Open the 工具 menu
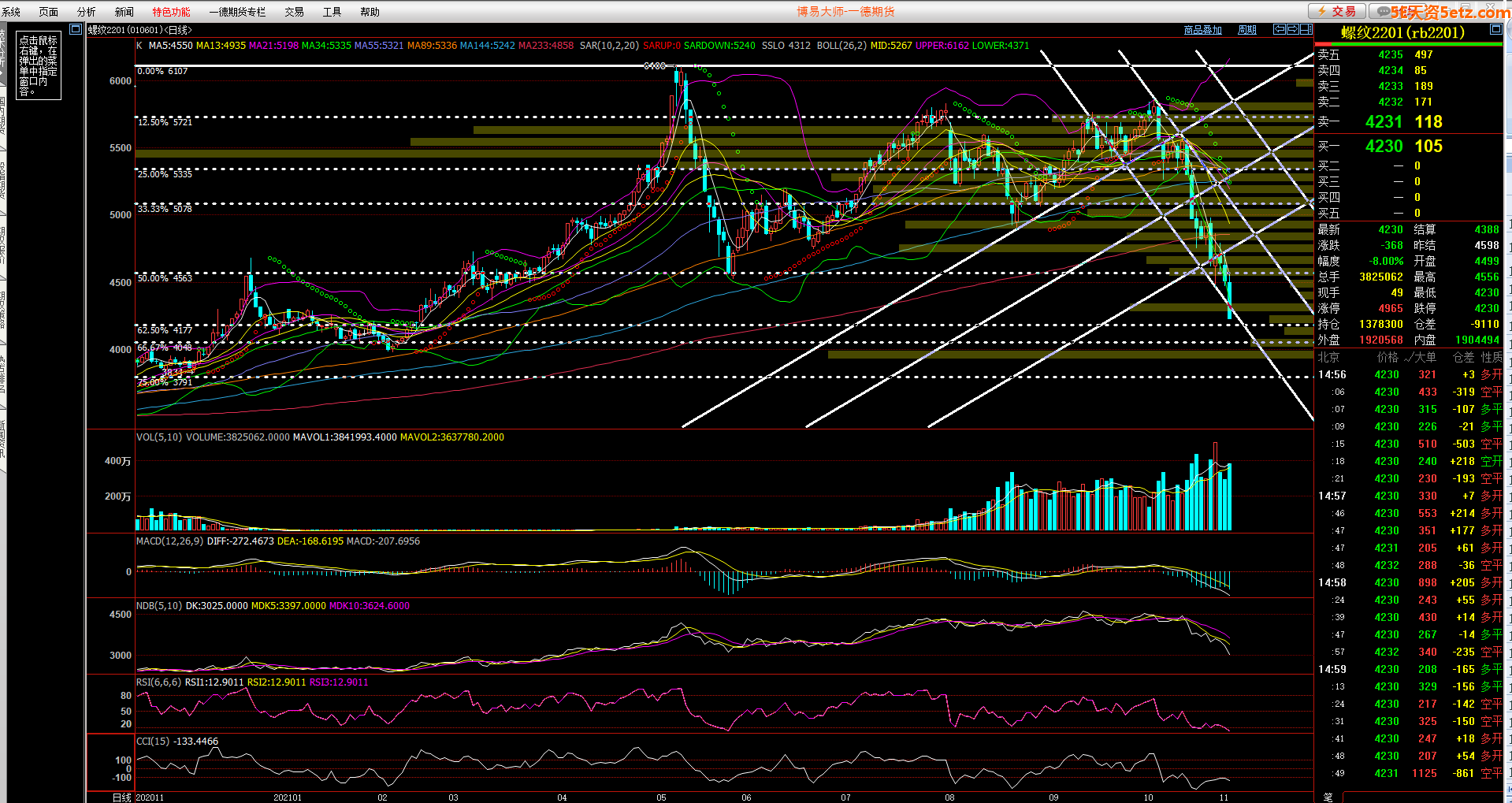 [x=332, y=12]
